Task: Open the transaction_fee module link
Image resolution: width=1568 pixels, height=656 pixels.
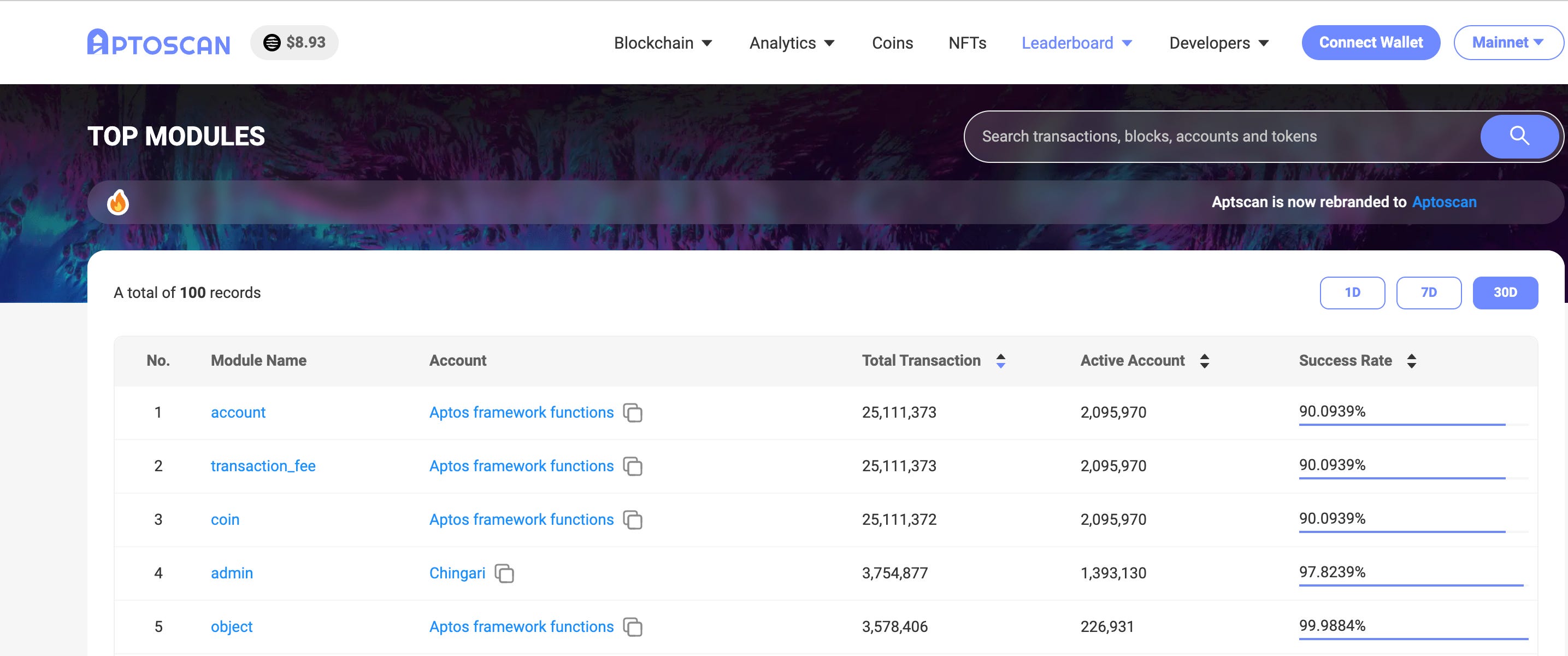Action: coord(263,466)
